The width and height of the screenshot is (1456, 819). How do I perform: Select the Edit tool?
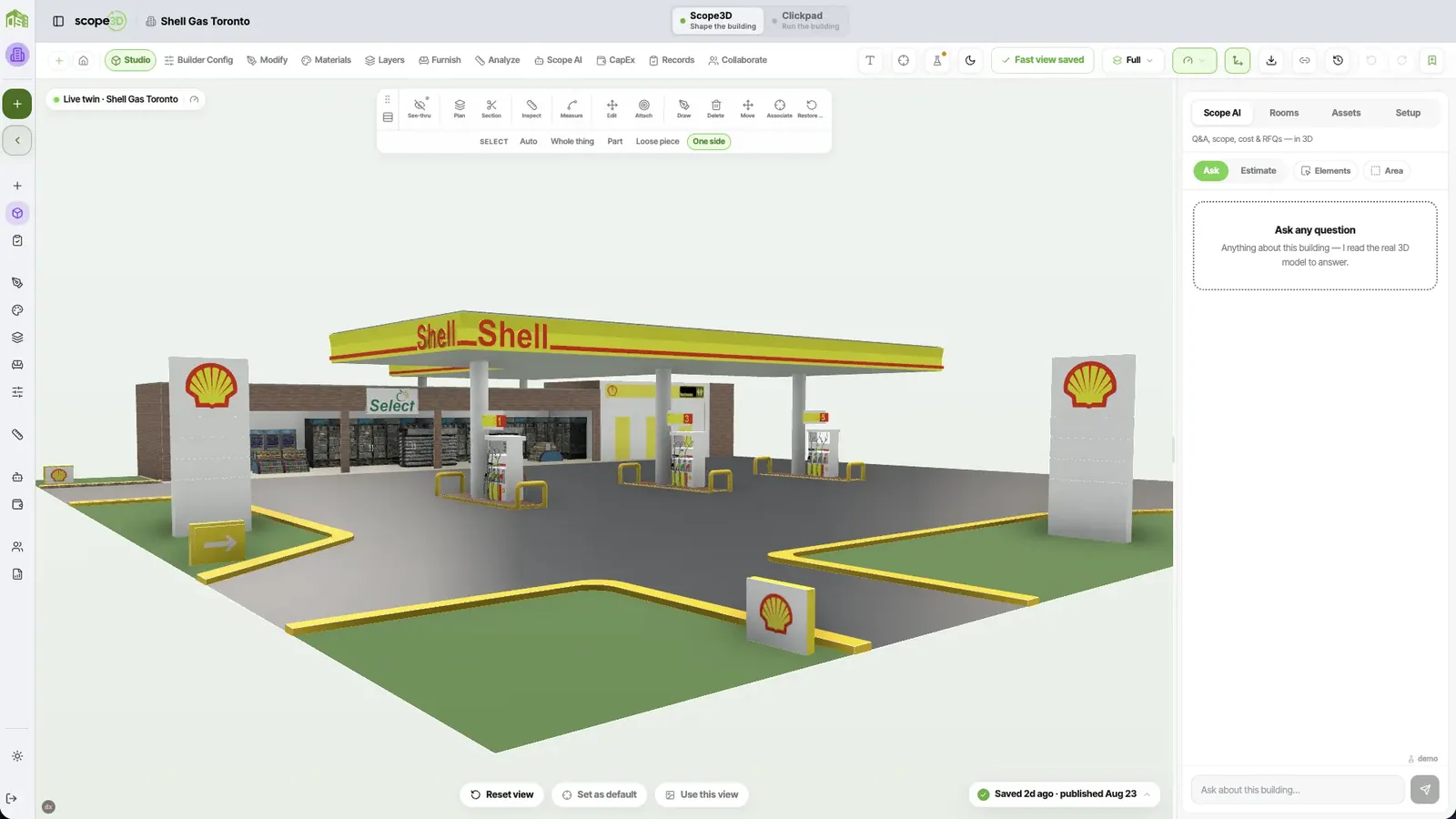click(612, 108)
